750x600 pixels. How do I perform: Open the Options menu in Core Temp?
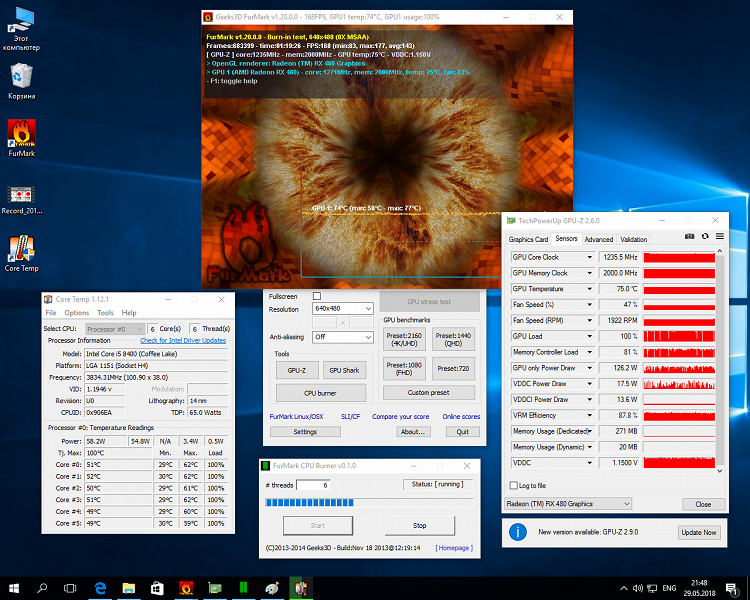(77, 313)
